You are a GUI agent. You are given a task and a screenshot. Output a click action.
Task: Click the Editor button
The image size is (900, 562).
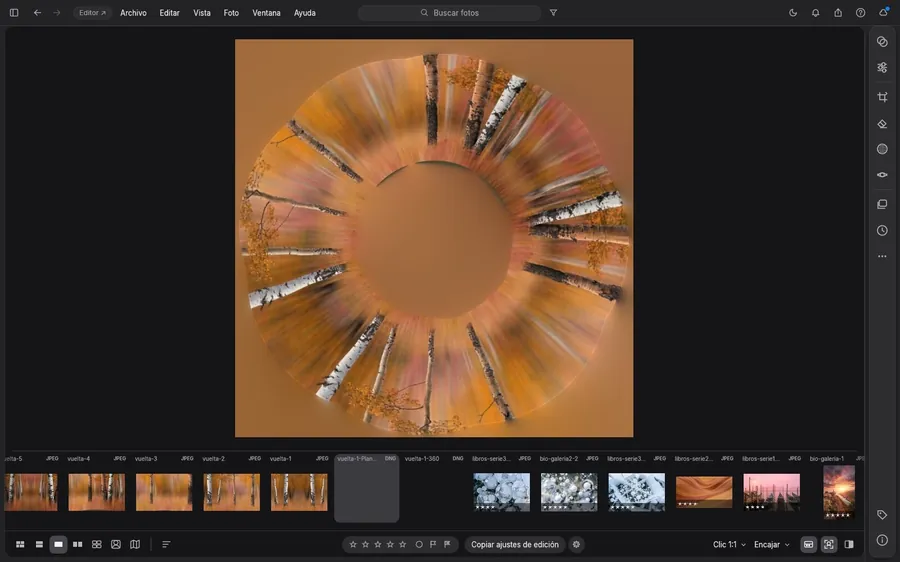92,13
